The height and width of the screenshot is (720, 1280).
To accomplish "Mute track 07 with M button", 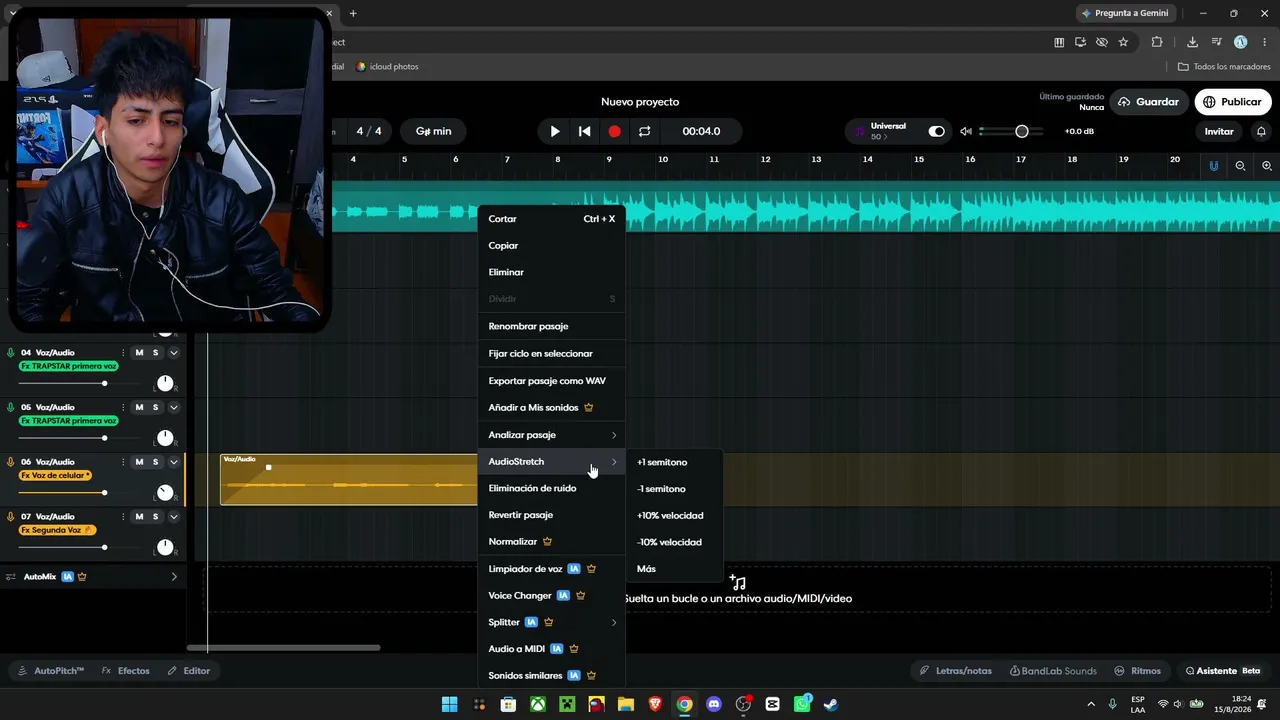I will (139, 517).
